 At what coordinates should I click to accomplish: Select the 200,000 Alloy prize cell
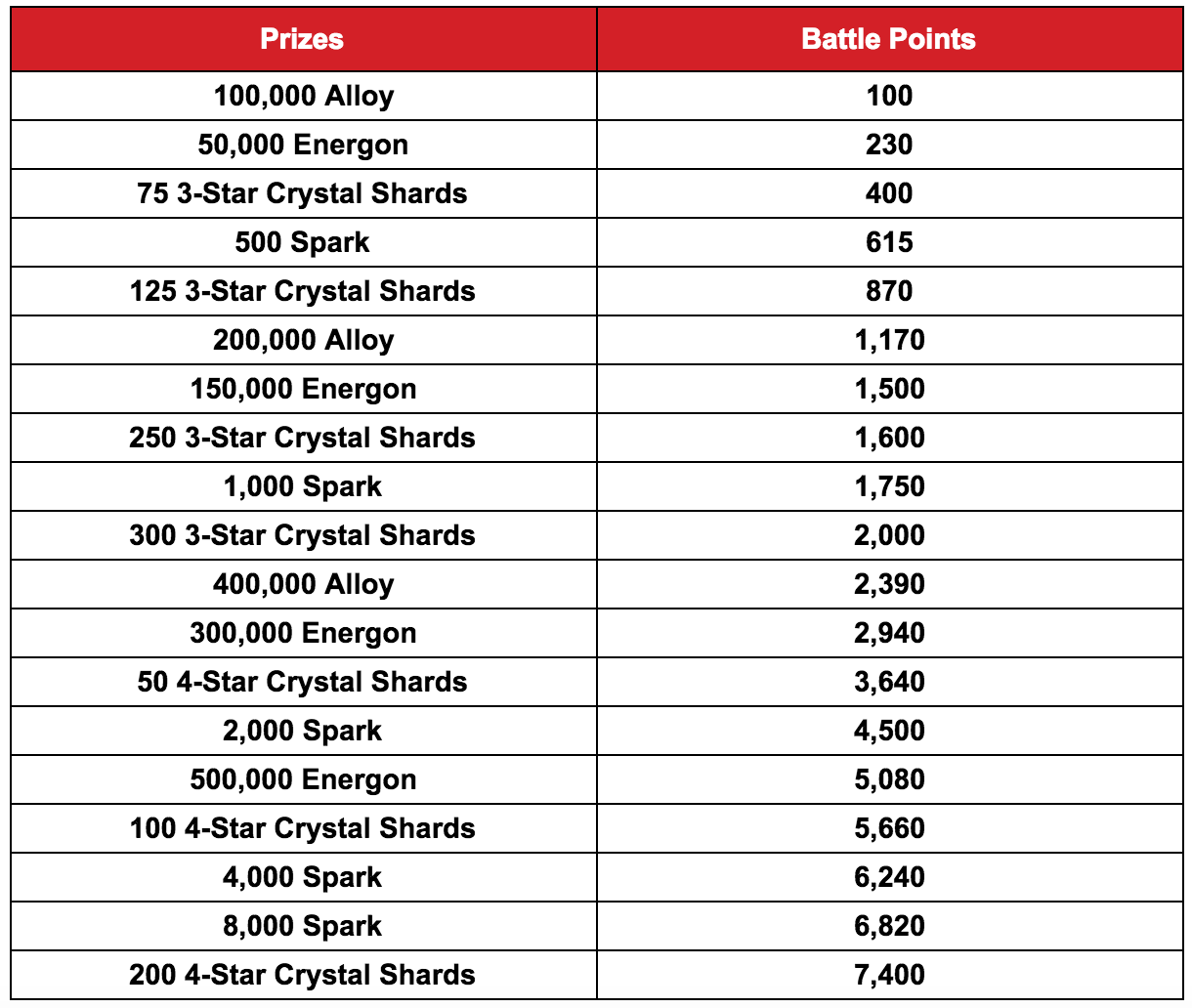coord(303,340)
